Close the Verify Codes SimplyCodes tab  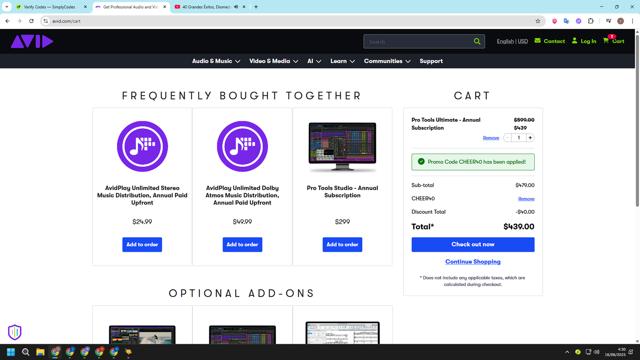85,7
